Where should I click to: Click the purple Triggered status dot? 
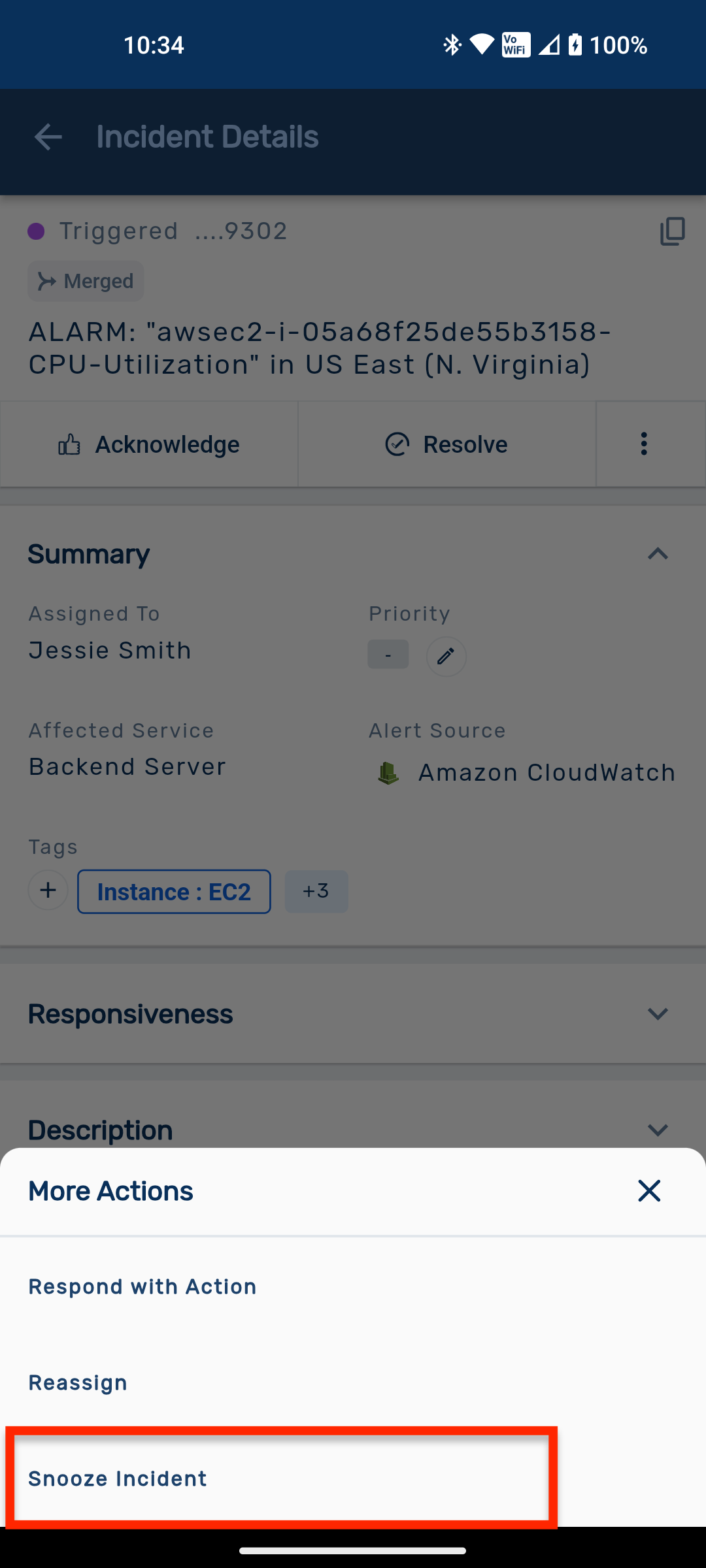pos(36,231)
